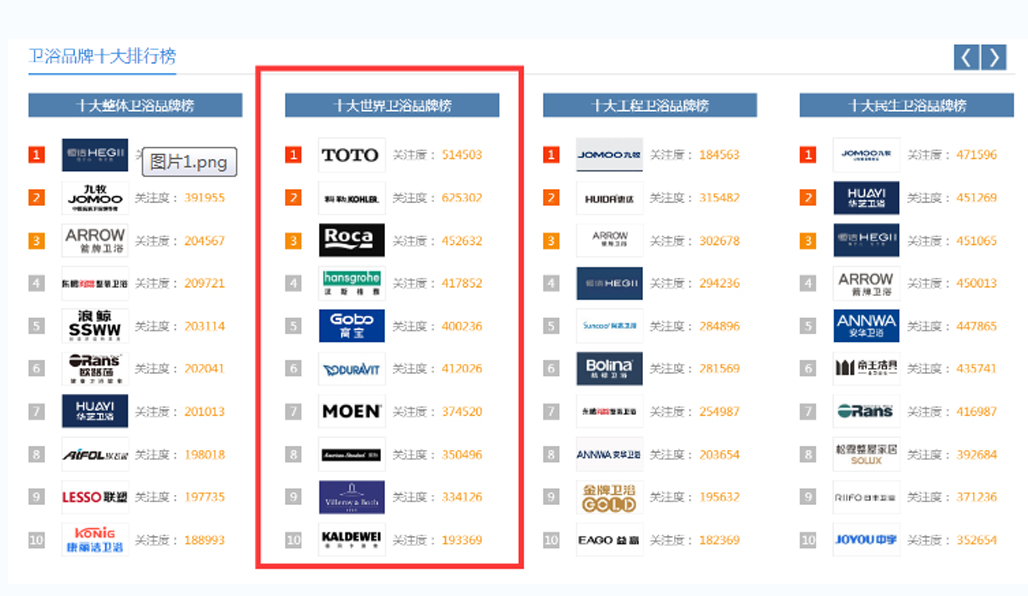Open the Gobo brand logo
The width and height of the screenshot is (1028, 596).
click(351, 326)
